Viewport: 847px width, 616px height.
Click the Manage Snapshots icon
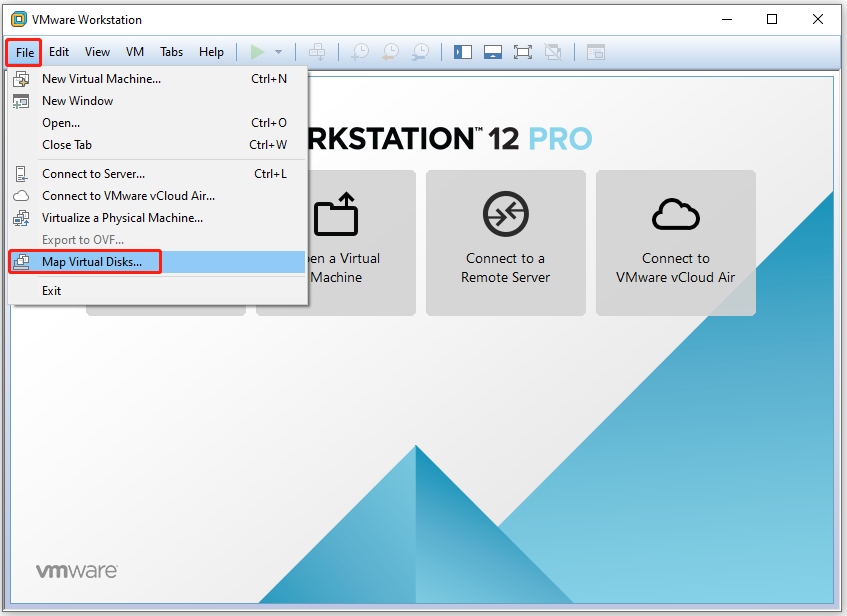click(x=420, y=52)
